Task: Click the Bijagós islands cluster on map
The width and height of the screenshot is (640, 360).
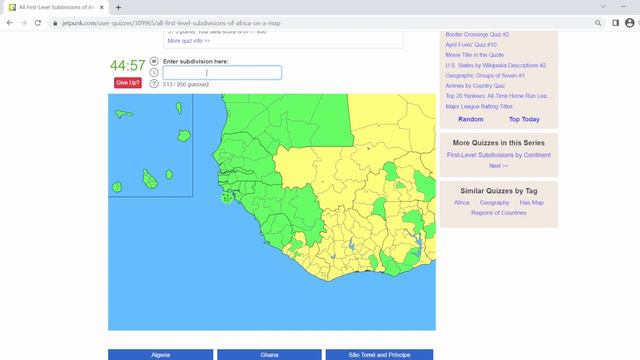Action: pos(227,198)
